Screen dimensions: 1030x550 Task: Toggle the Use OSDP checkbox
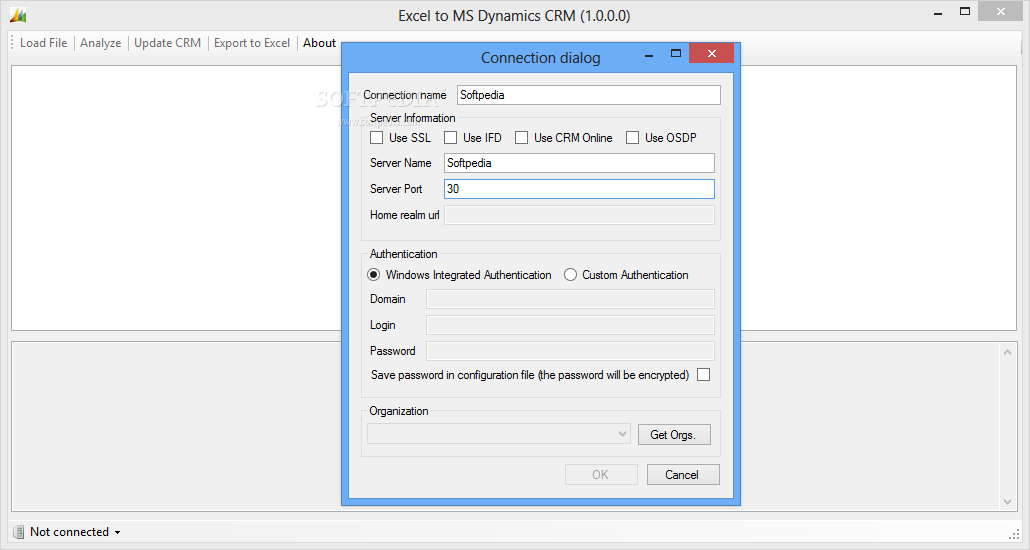point(633,137)
